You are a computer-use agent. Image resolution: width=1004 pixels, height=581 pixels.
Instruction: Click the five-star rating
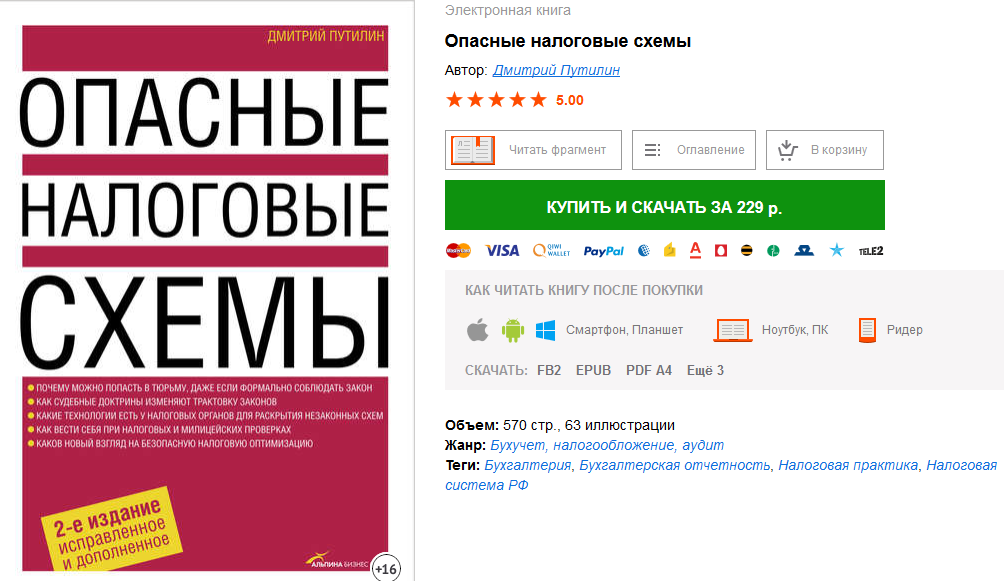[496, 100]
